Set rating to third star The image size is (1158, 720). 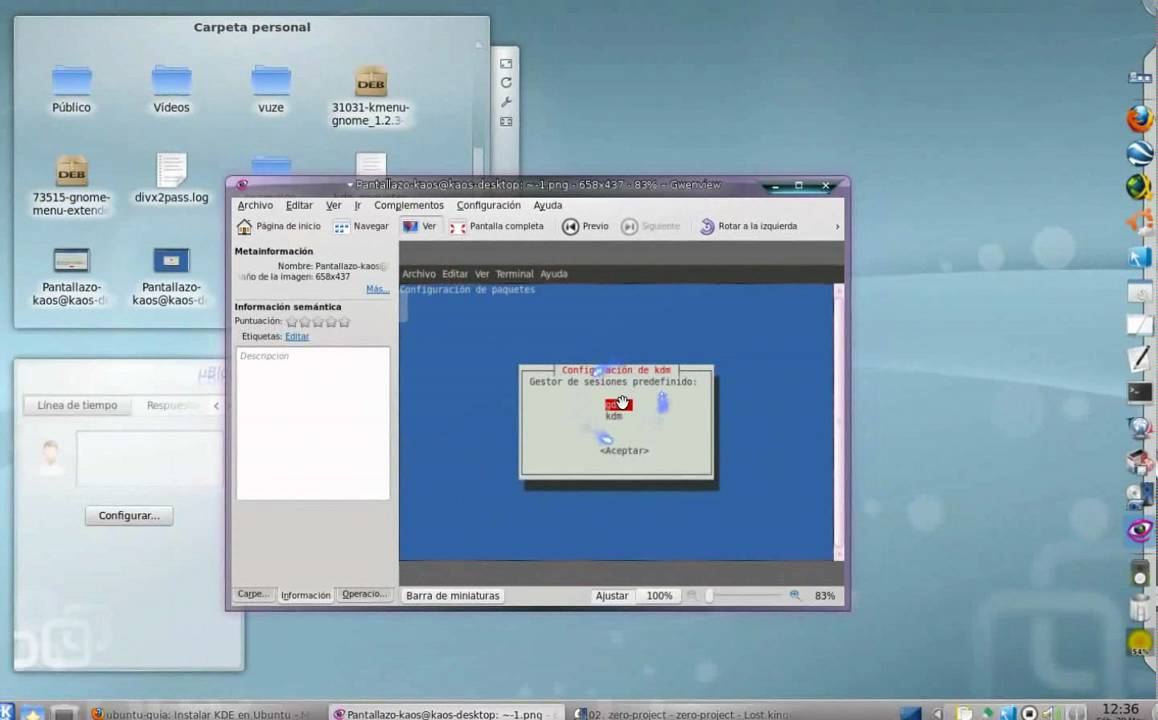318,321
